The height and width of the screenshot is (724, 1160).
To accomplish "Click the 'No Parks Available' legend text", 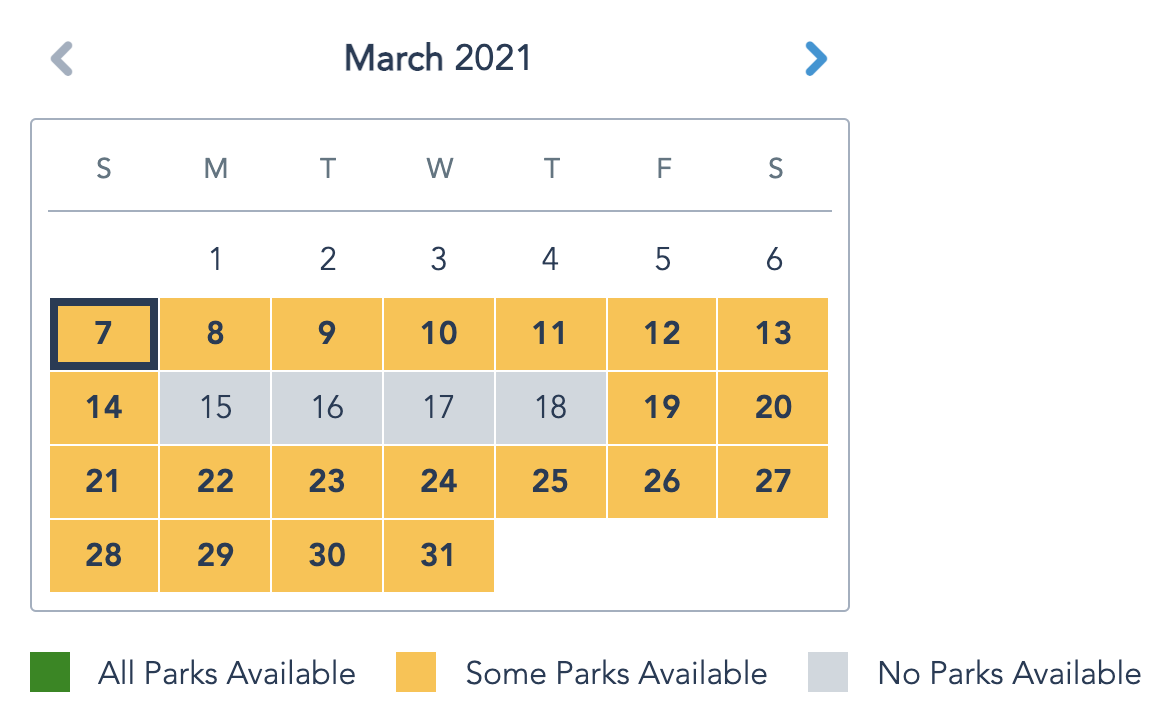I will click(1008, 673).
